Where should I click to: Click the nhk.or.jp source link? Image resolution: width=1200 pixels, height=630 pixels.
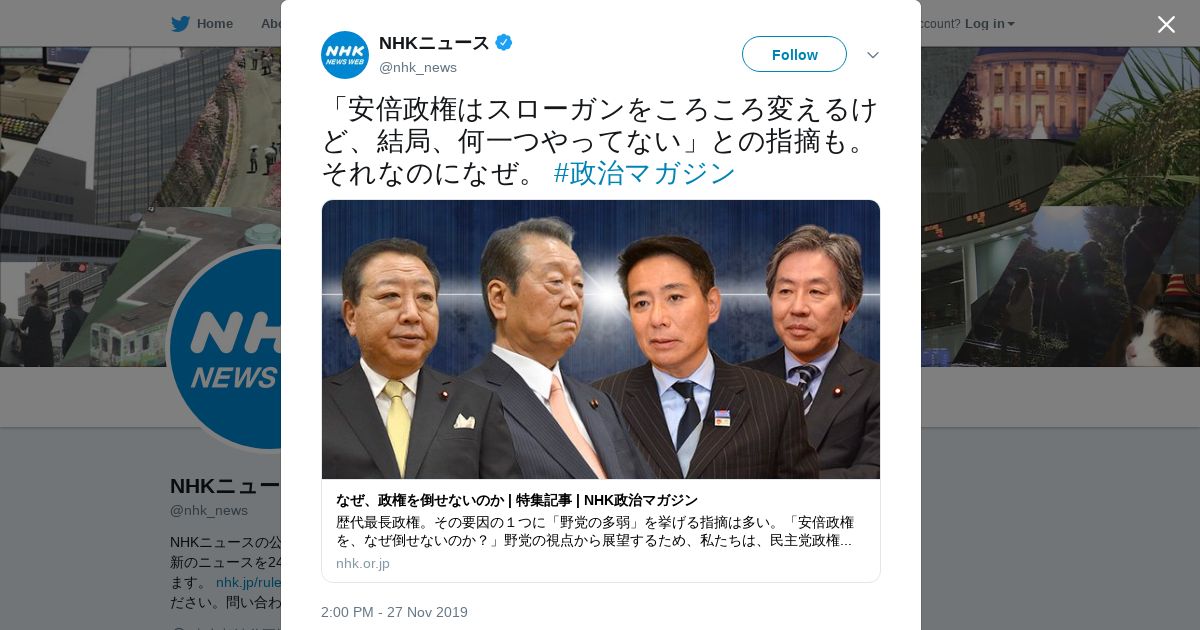pos(363,563)
